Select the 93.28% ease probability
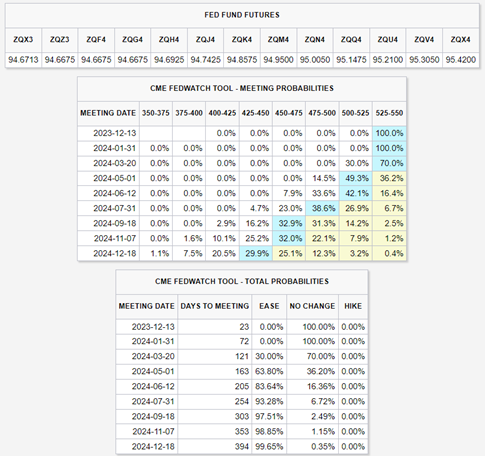 (269, 401)
